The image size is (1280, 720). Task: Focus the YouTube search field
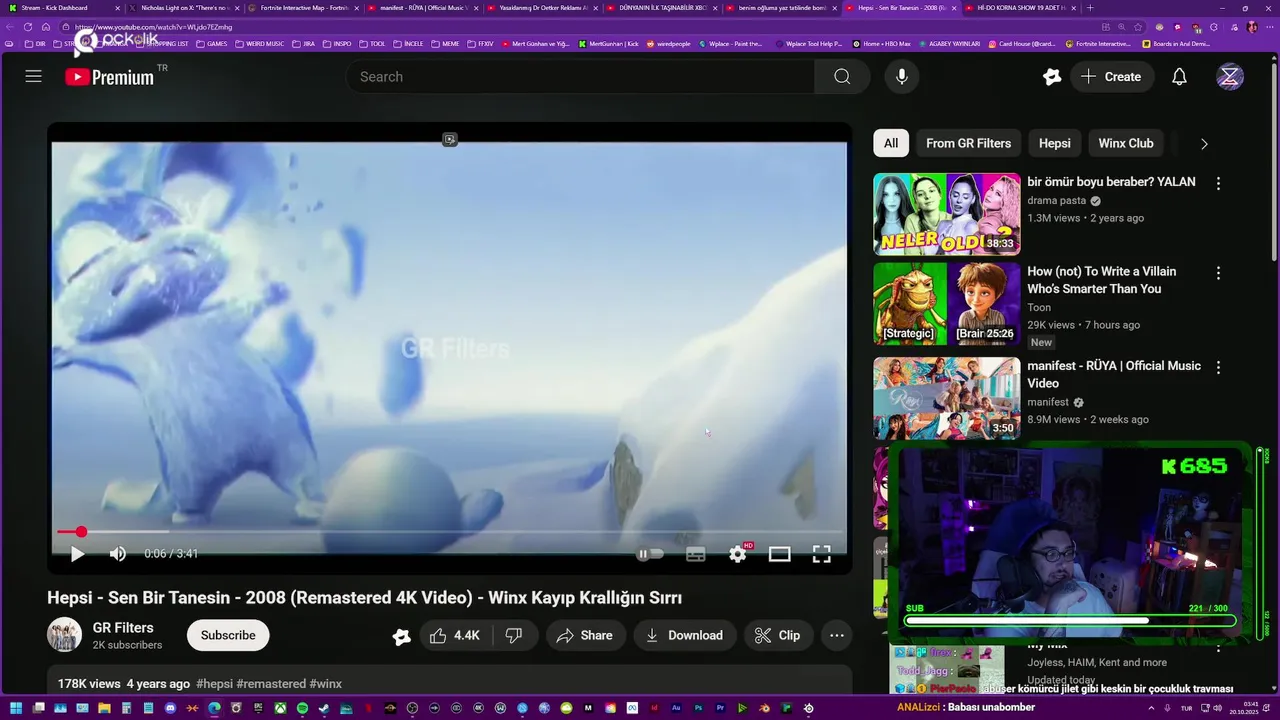580,77
